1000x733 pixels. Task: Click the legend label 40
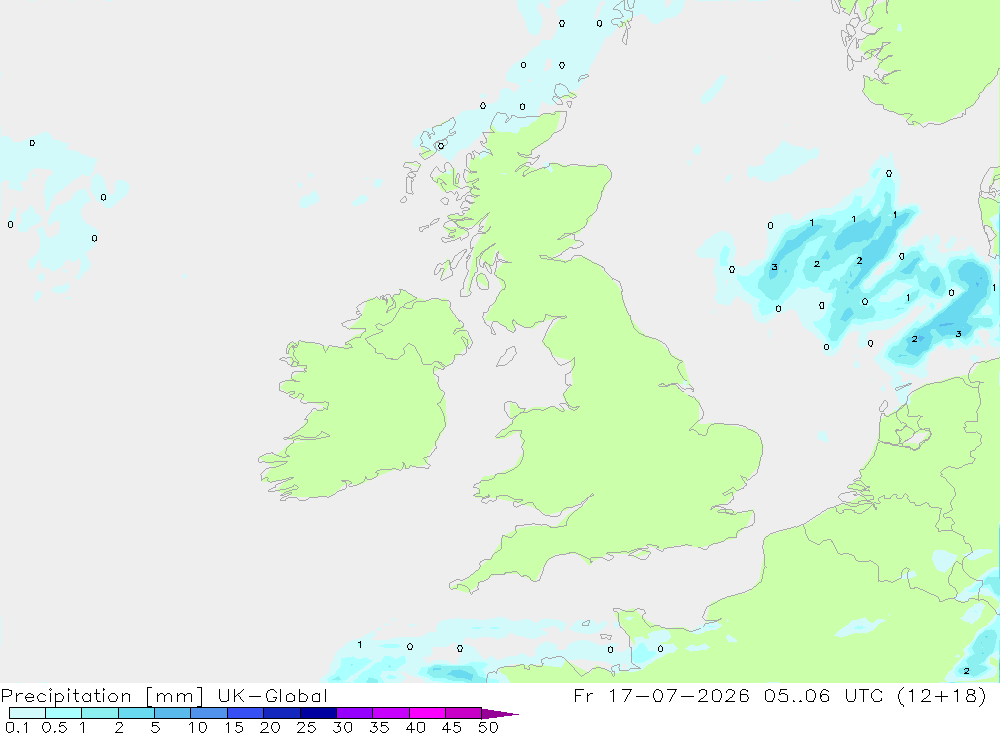pyautogui.click(x=416, y=727)
